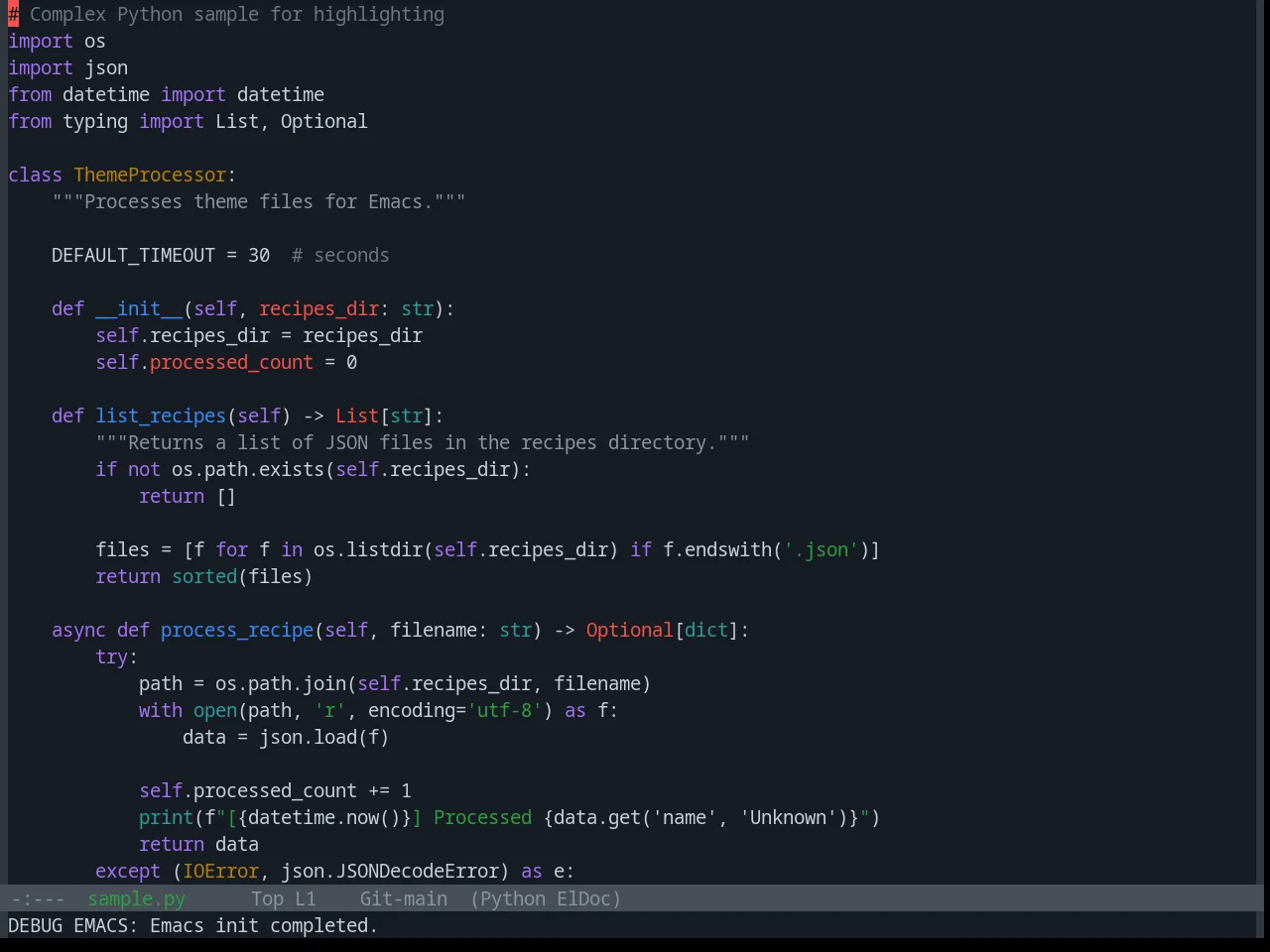Screen dimensions: 1270x952
Task: Click the 'open' builtin in the with statement
Action: pos(215,710)
